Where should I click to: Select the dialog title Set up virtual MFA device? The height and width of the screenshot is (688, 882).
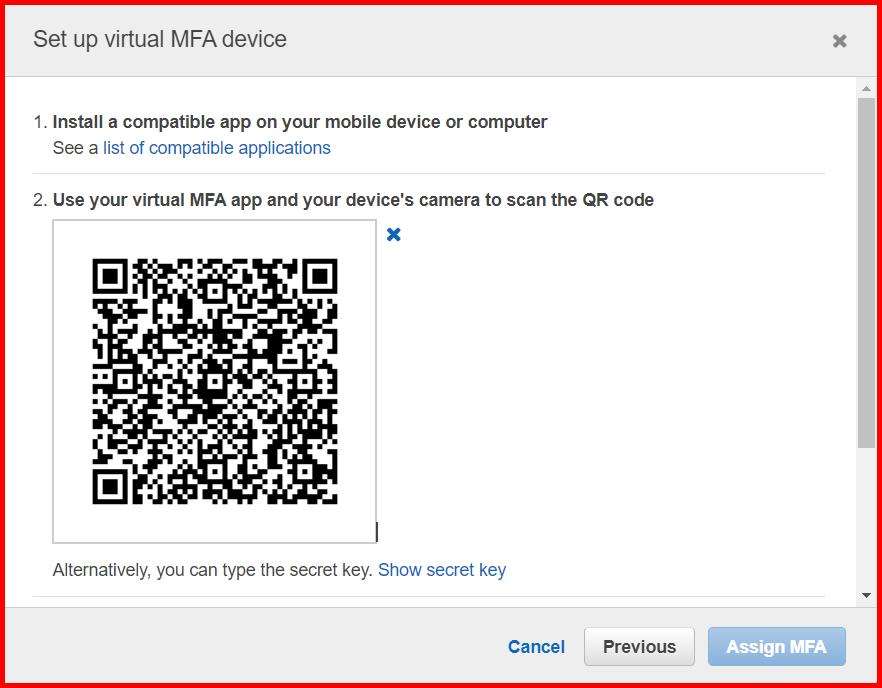(159, 40)
